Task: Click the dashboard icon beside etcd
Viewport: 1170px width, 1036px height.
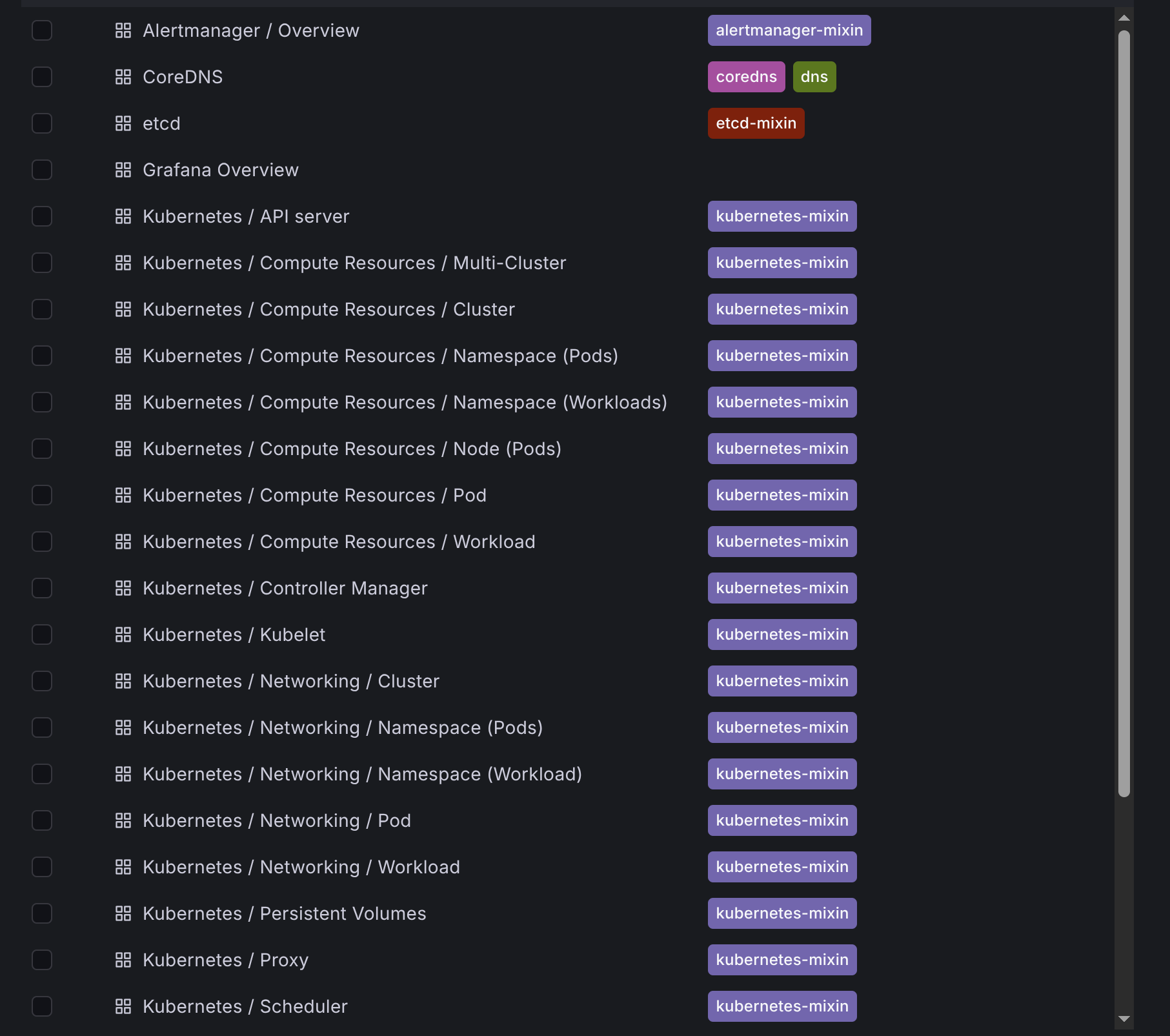Action: tap(123, 123)
